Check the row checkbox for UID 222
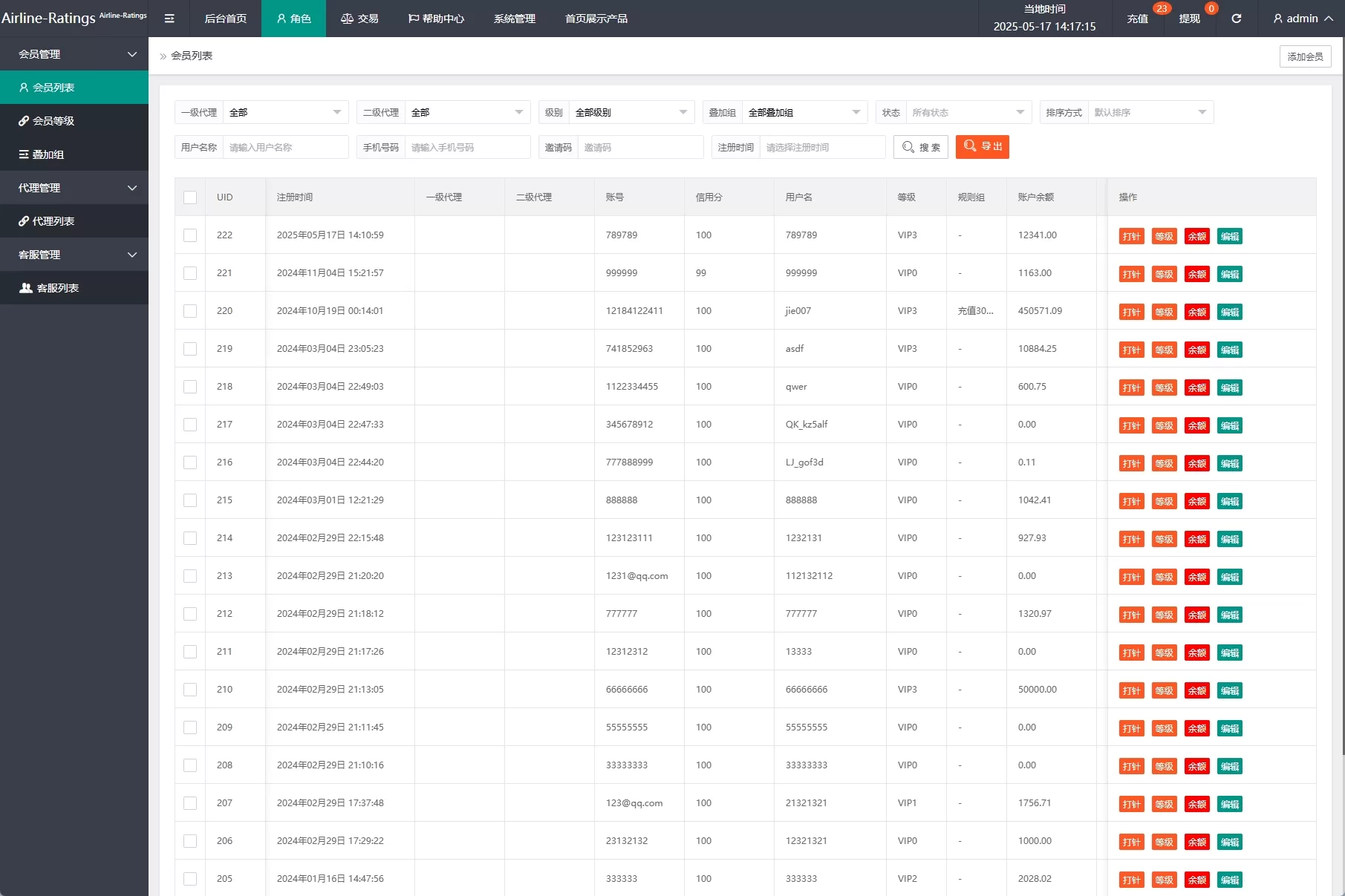 (x=190, y=235)
